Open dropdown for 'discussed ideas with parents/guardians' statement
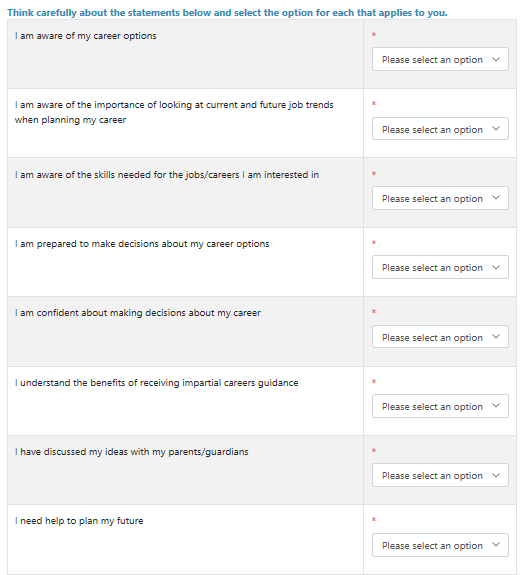 coord(440,475)
